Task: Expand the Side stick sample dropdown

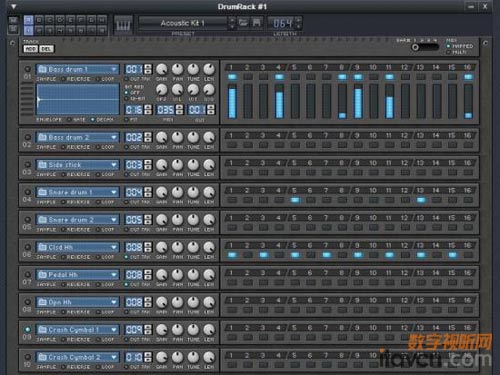Action: [114, 165]
